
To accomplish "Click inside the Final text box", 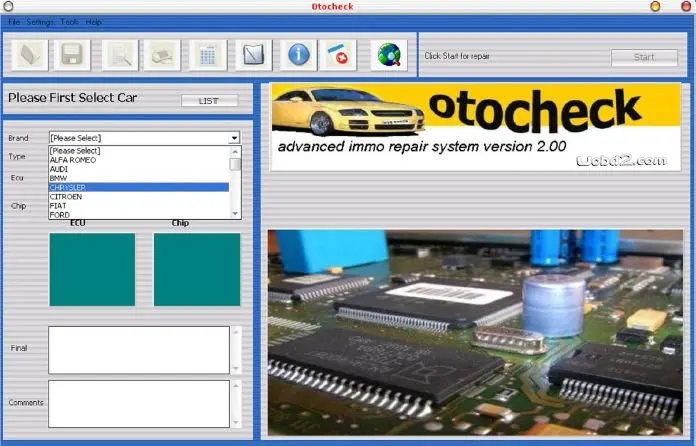I will [139, 350].
